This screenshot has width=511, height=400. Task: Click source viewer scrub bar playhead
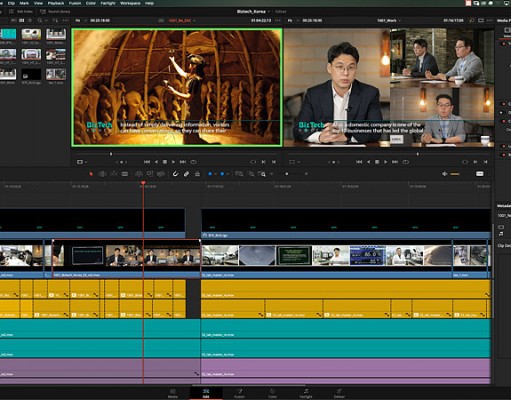[x=111, y=154]
